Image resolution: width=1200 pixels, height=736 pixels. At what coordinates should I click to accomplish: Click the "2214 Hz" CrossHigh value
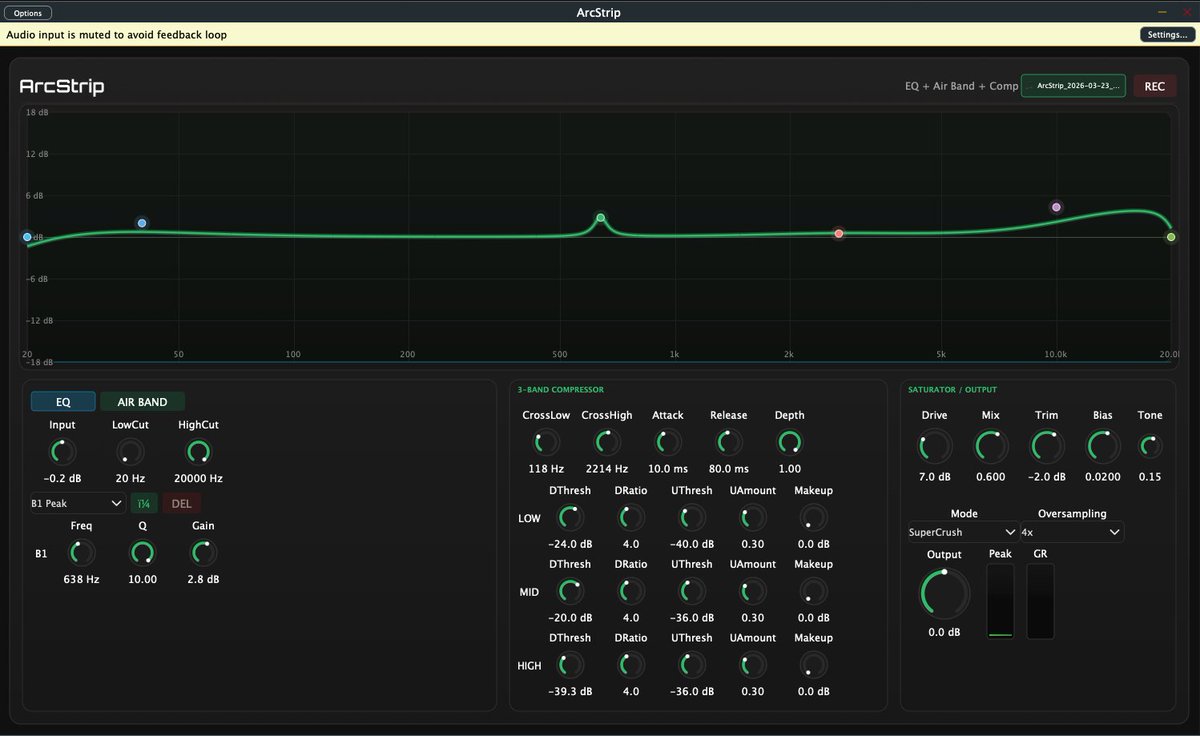607,469
